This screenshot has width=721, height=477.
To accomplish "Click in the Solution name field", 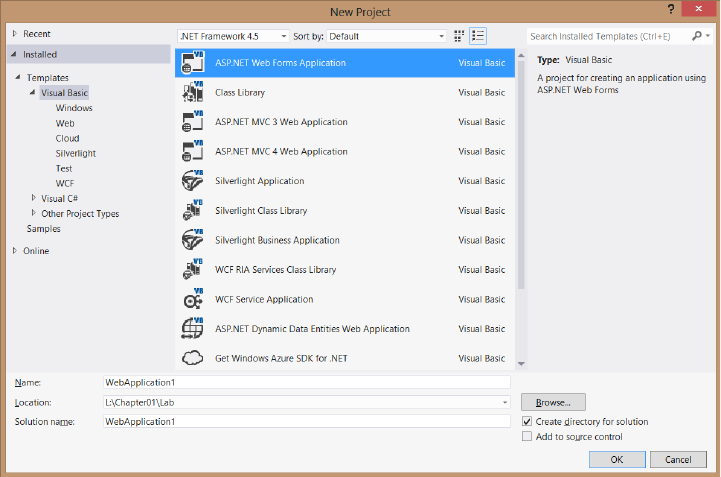I will [307, 421].
